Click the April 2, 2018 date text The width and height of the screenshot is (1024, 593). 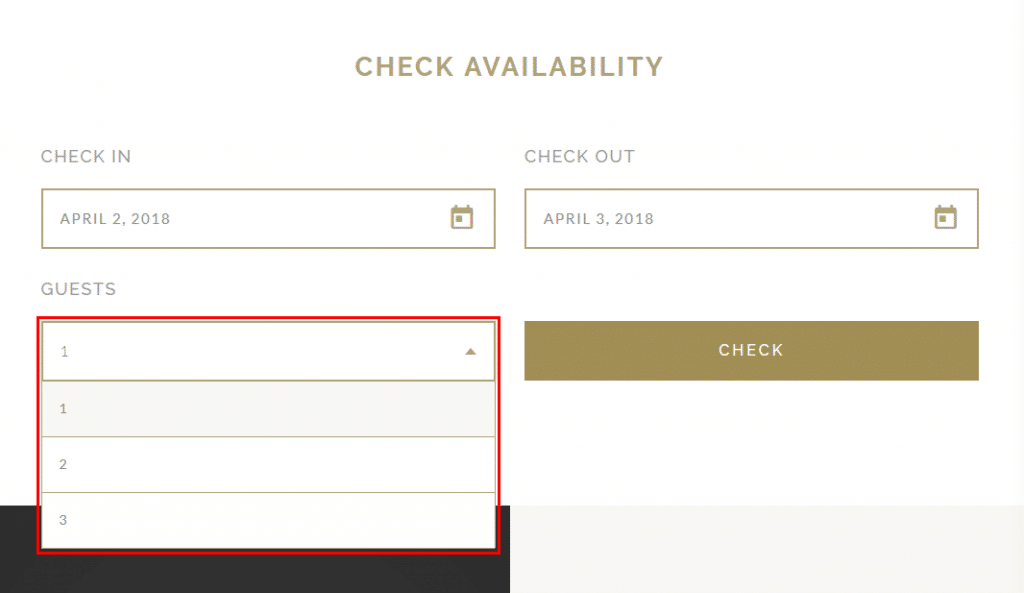[x=115, y=219]
